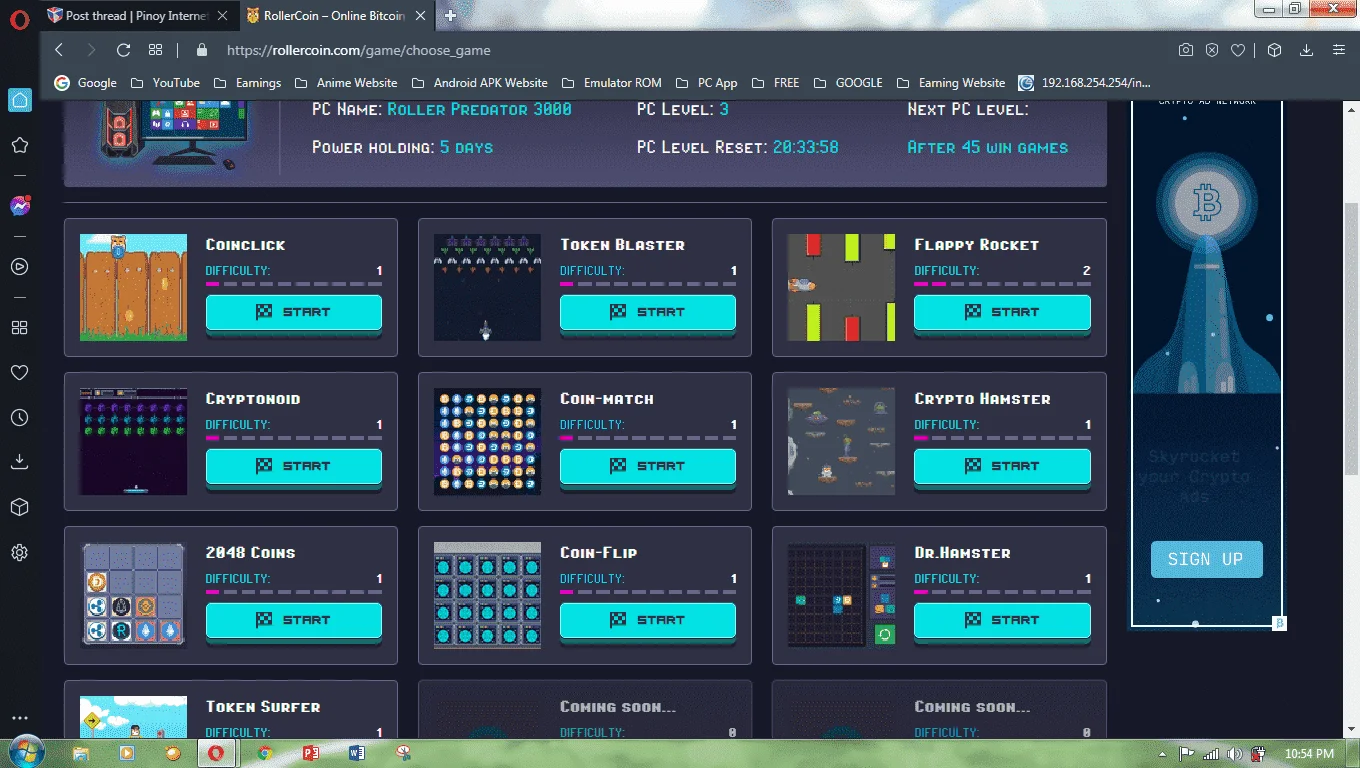The width and height of the screenshot is (1360, 768).
Task: Open a new tab with plus button
Action: (x=451, y=16)
